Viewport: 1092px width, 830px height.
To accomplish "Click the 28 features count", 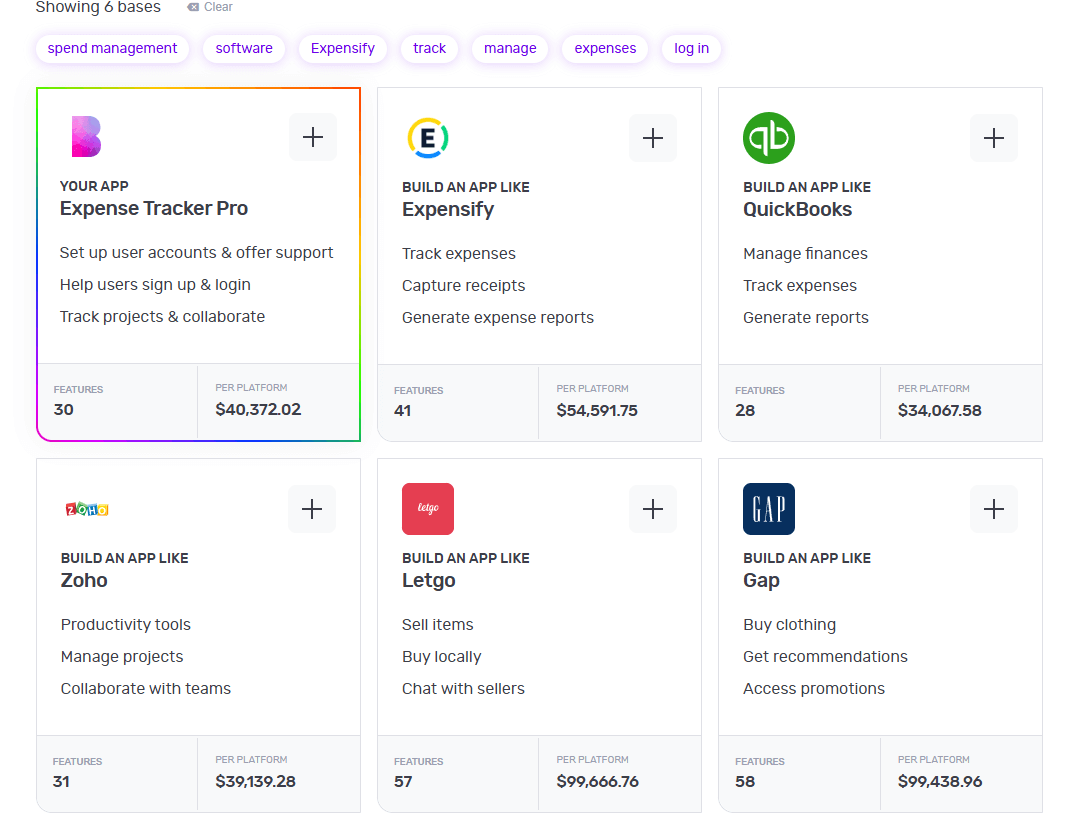I will tap(745, 411).
